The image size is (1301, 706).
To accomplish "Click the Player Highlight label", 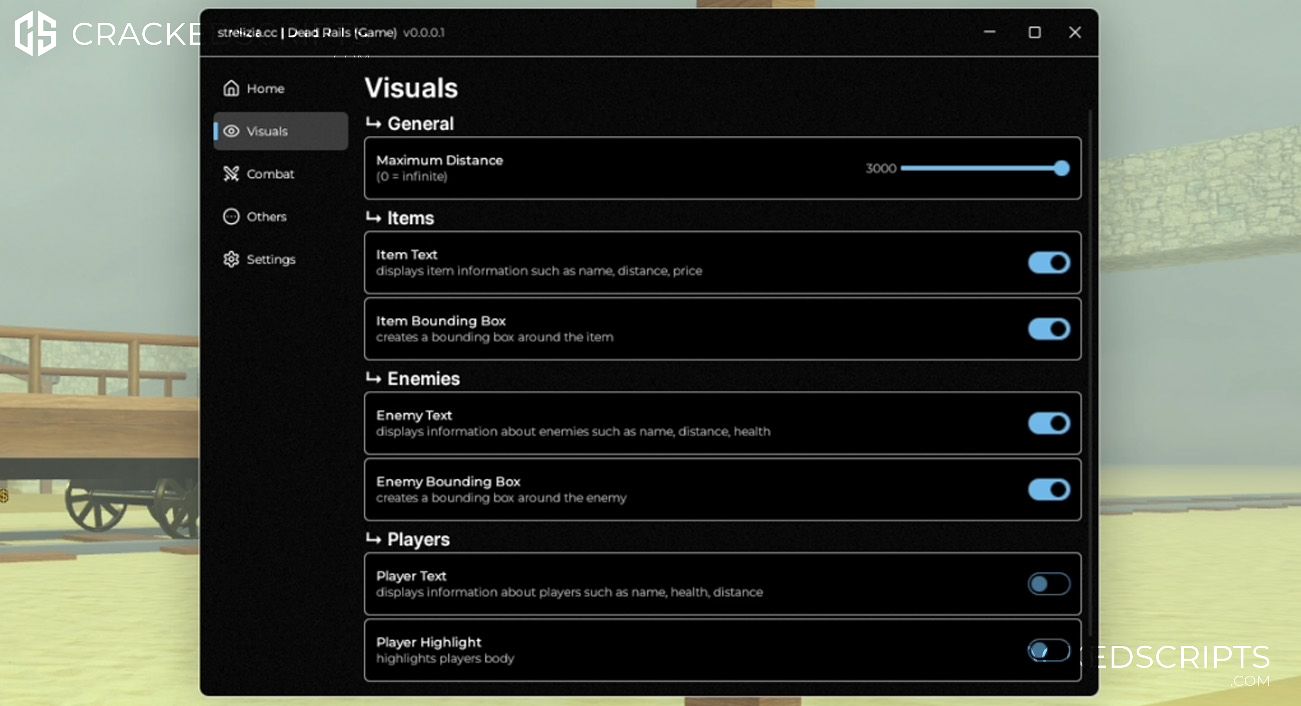I will pos(428,642).
